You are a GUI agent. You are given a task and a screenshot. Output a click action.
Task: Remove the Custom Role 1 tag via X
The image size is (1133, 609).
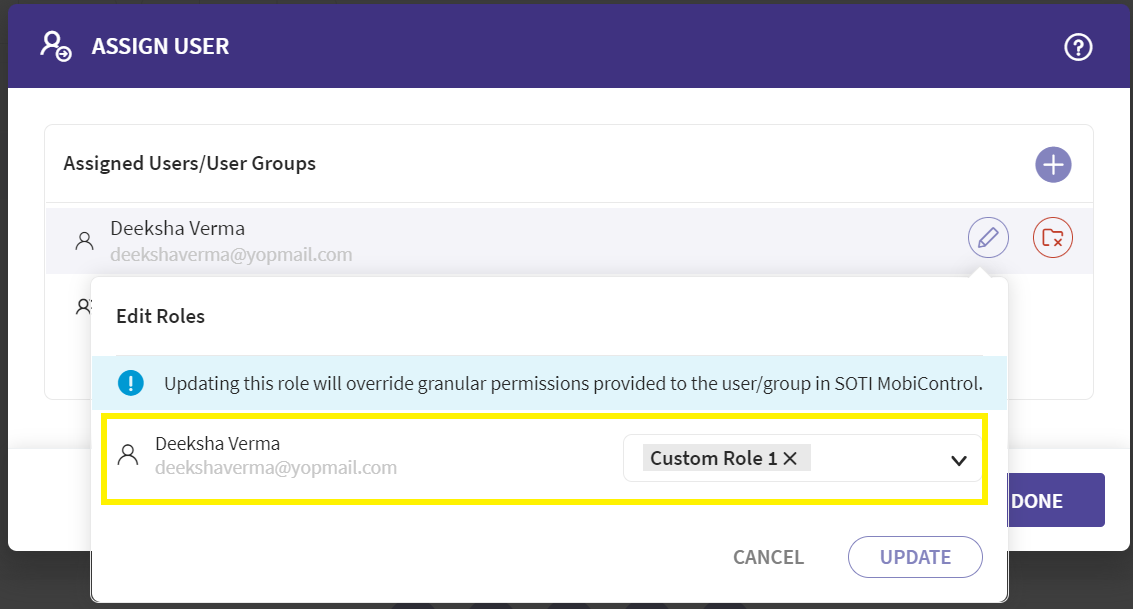coord(790,458)
